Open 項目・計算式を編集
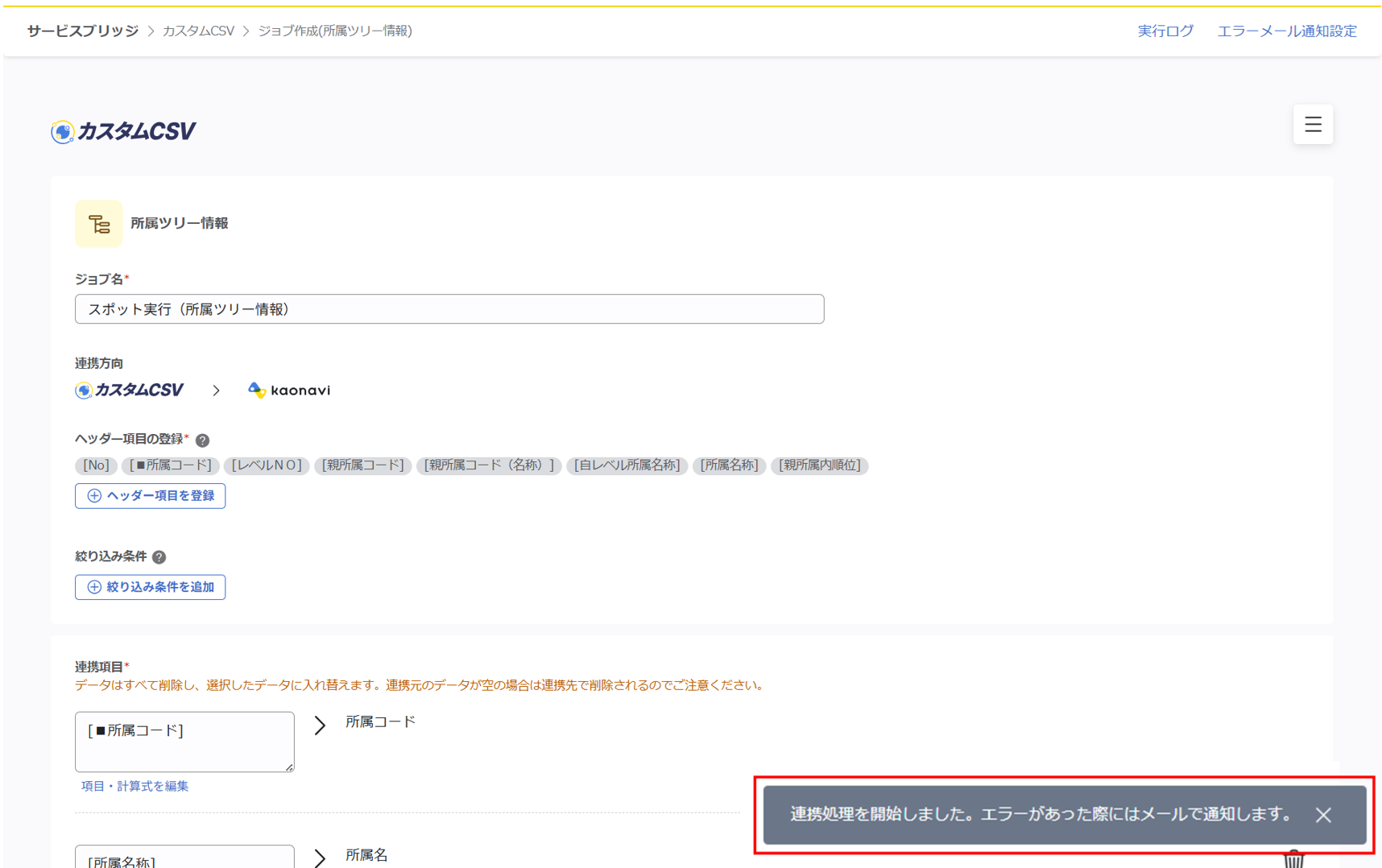Viewport: 1382px width, 868px height. (x=134, y=785)
